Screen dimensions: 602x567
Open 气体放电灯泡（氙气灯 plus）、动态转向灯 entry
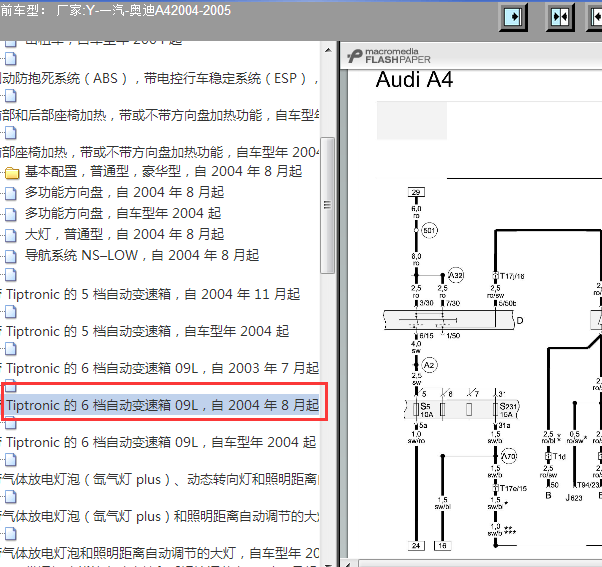160,479
